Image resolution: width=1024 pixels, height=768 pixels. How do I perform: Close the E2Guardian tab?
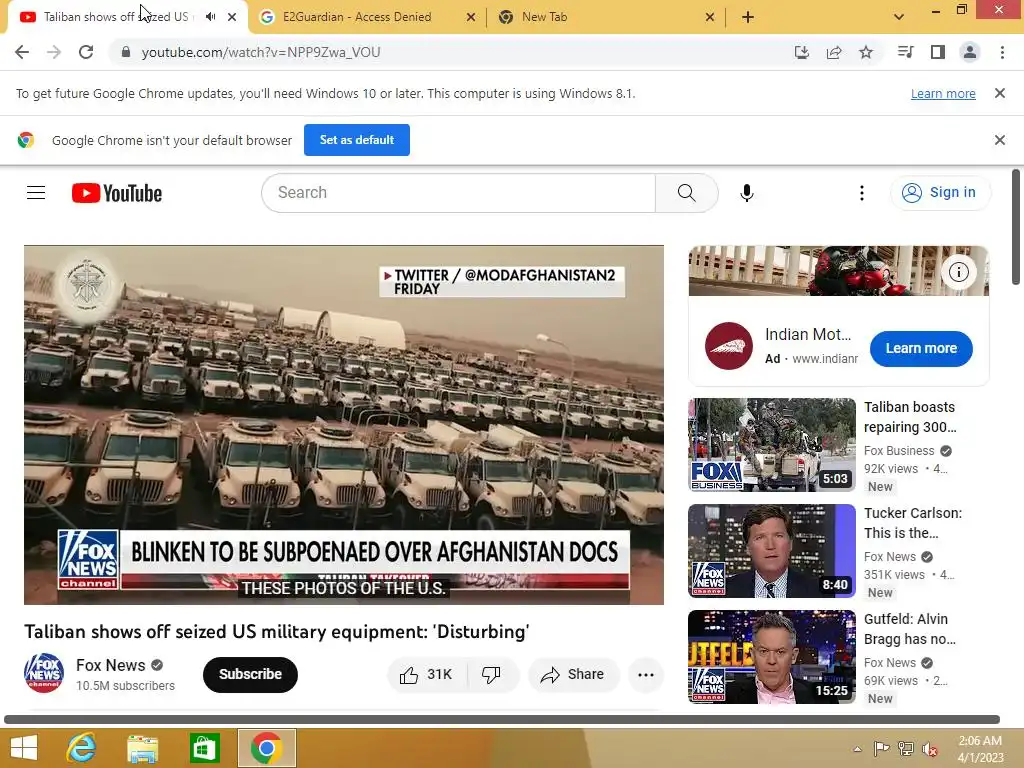[471, 17]
